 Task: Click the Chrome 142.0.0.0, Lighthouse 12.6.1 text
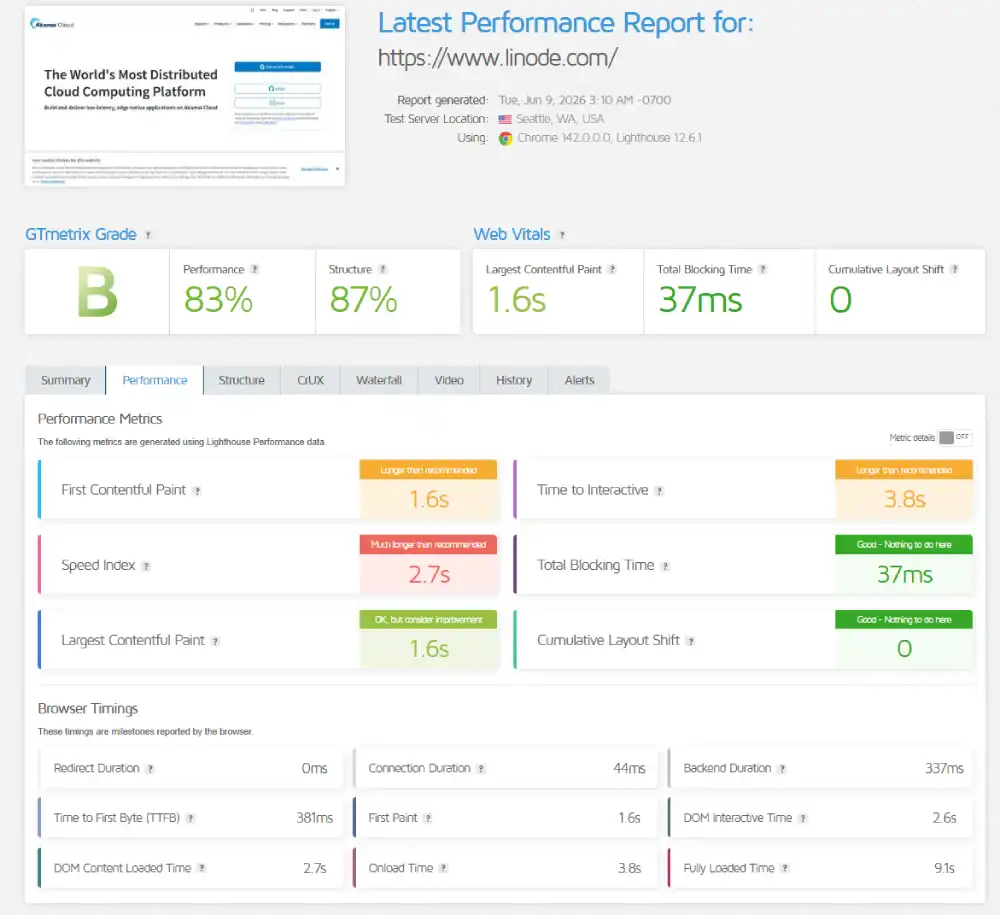pos(610,138)
